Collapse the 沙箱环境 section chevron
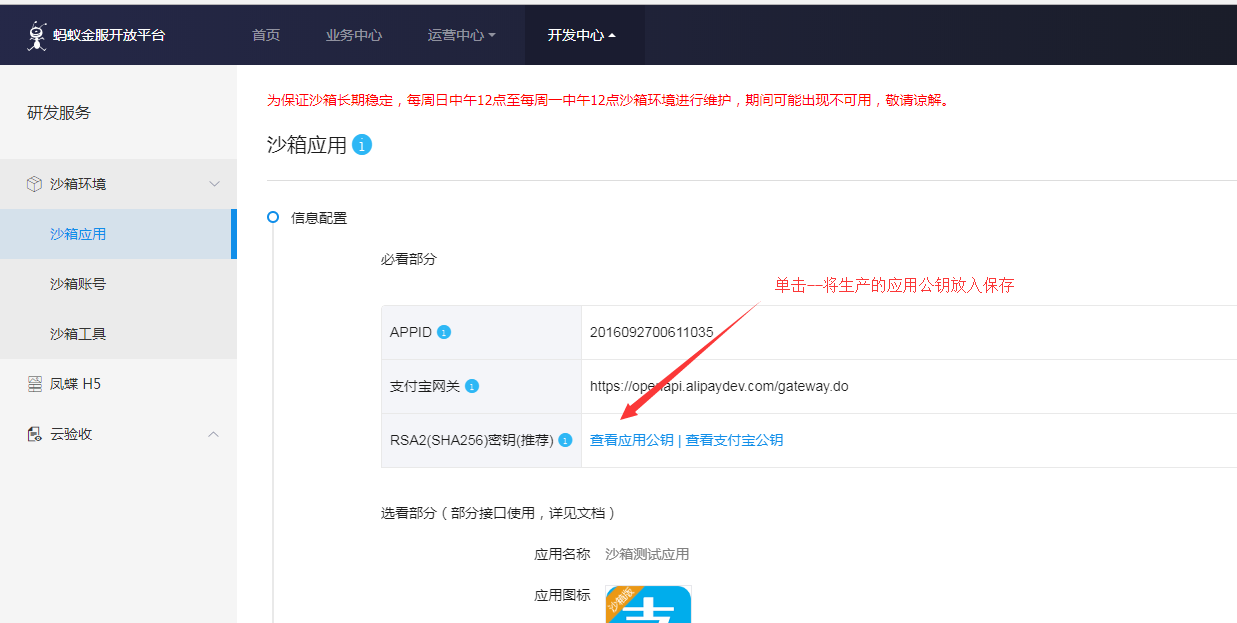 tap(214, 184)
